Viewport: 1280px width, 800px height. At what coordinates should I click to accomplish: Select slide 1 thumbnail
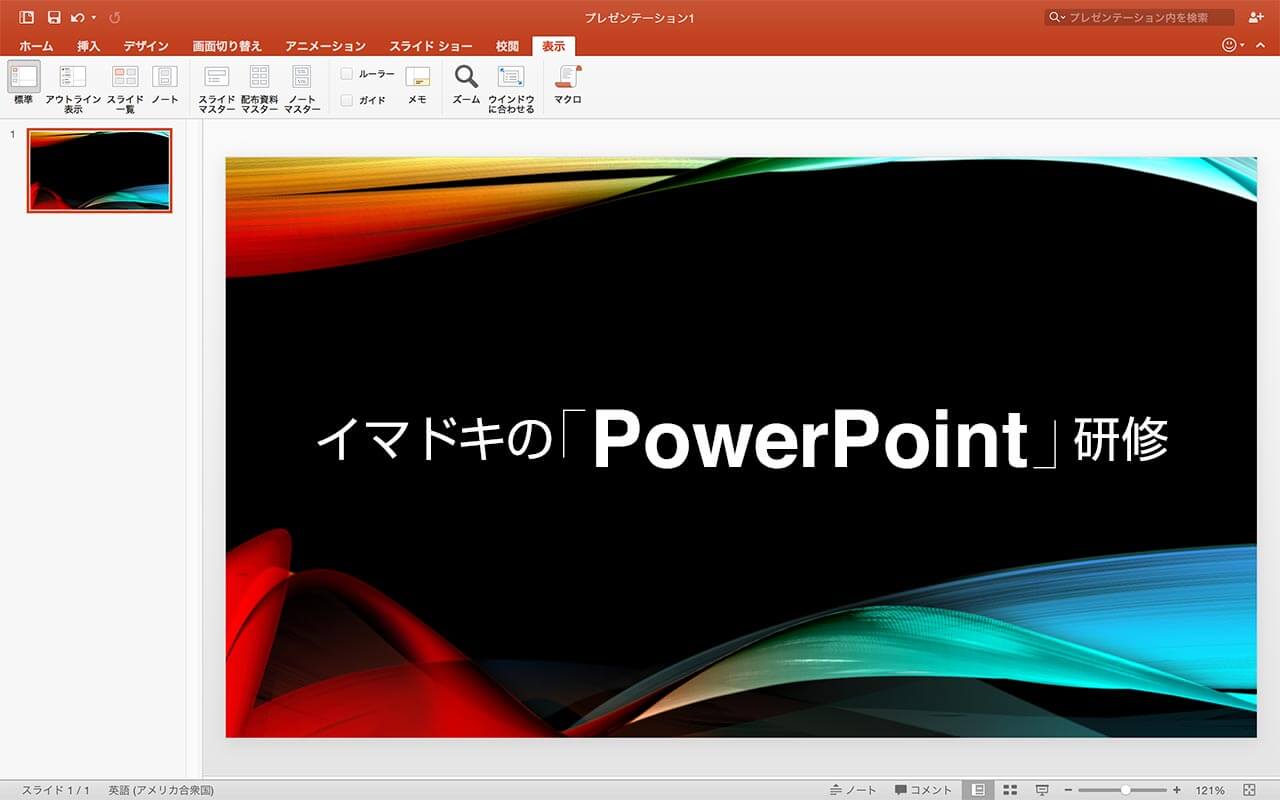[99, 170]
